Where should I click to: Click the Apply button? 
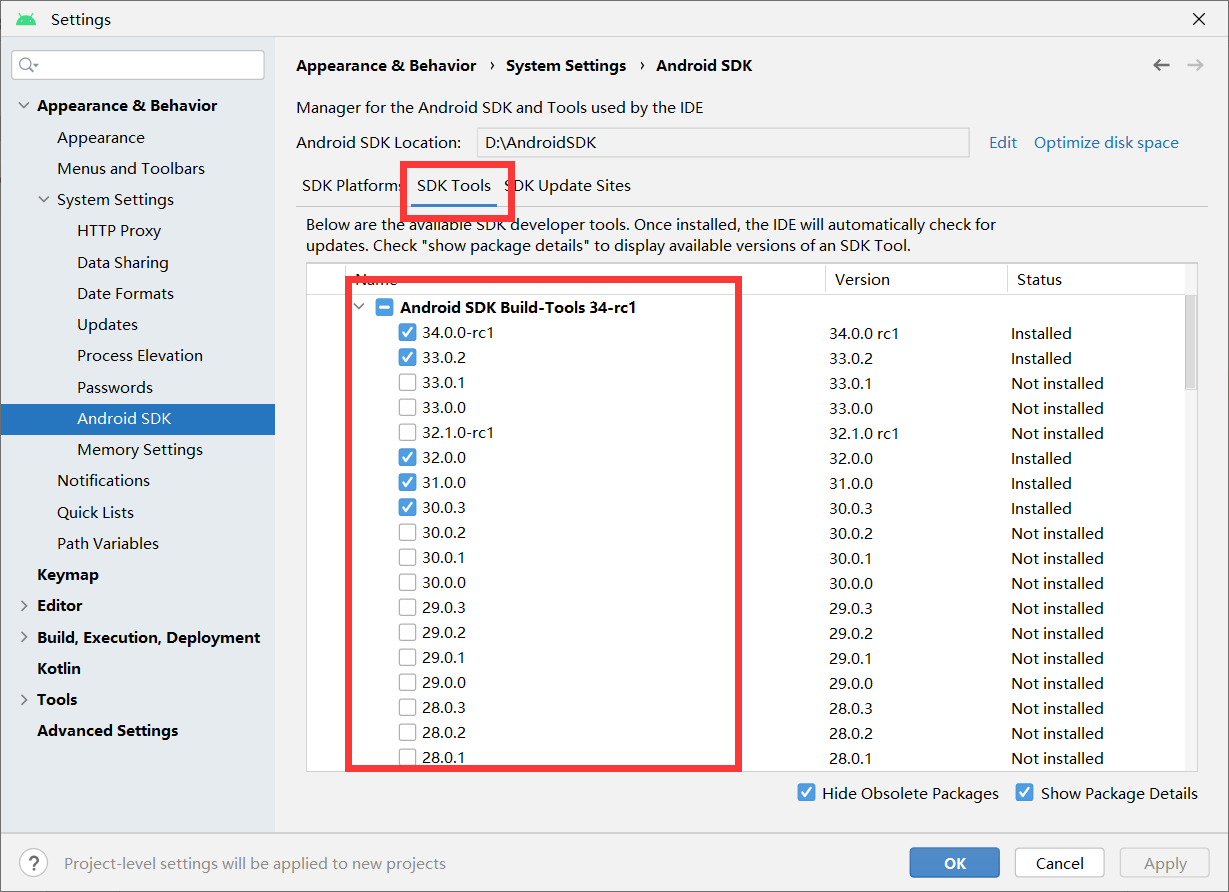coord(1165,863)
